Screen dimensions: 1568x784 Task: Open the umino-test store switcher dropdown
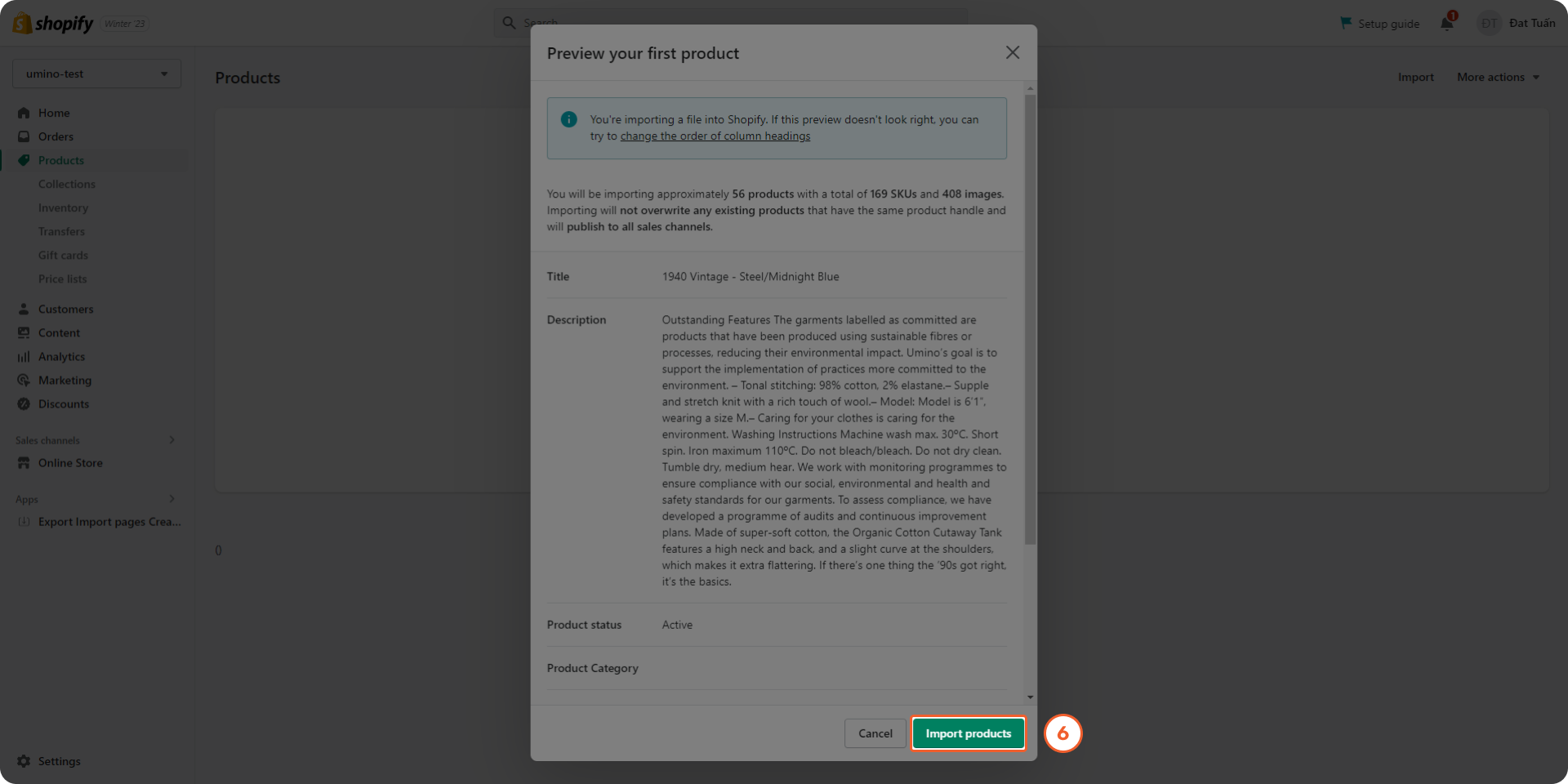pos(96,73)
